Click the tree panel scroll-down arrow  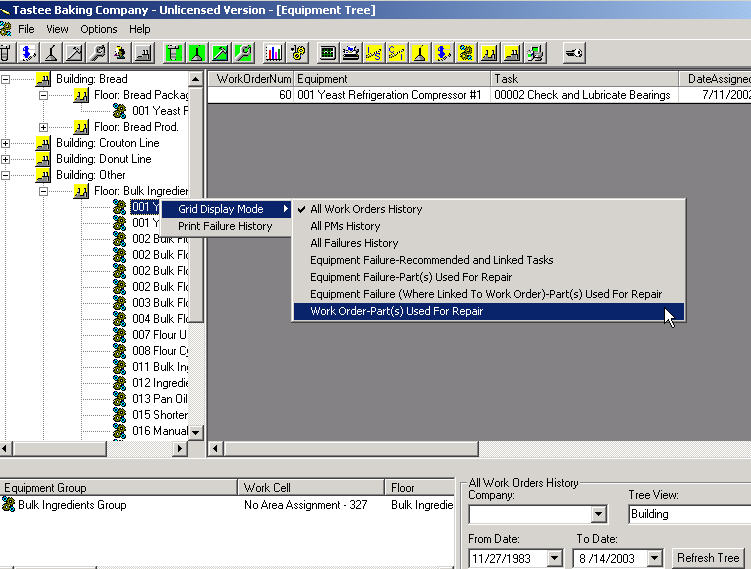195,432
